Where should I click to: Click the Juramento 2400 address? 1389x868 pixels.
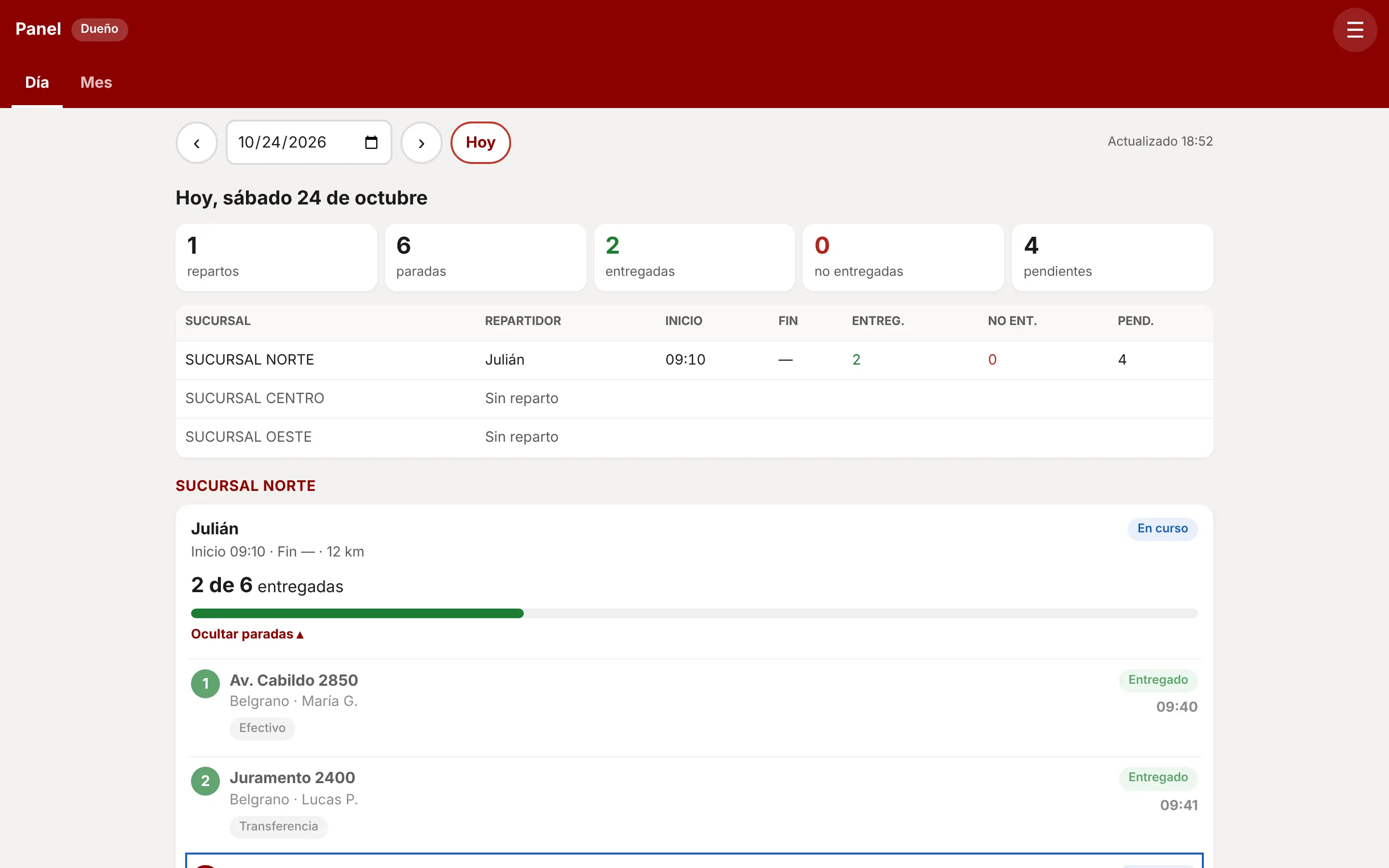click(293, 778)
